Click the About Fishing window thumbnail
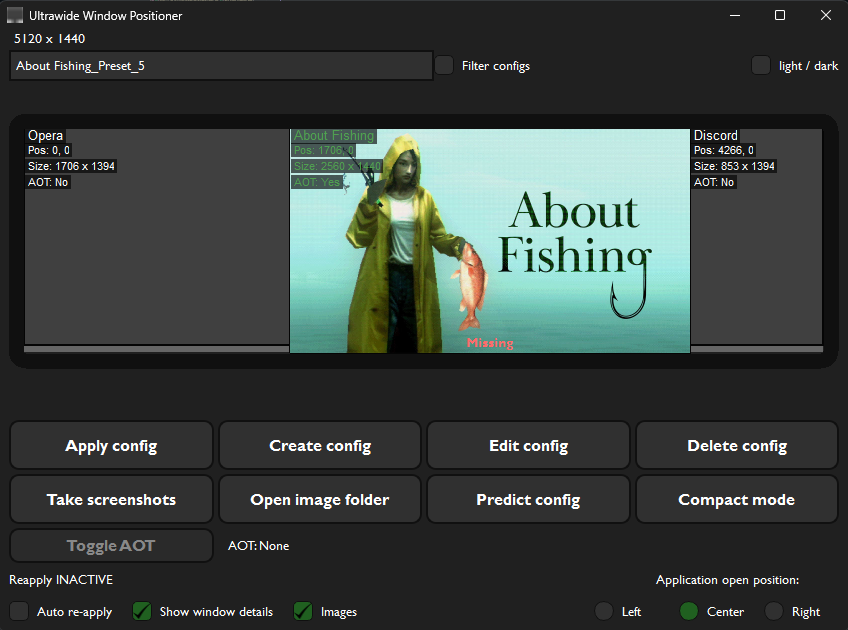The image size is (848, 630). point(490,241)
